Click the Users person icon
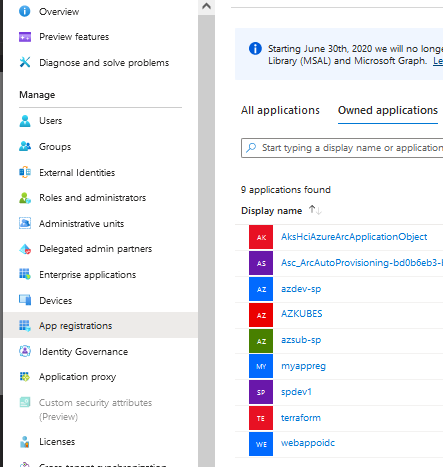443x467 pixels. (x=25, y=121)
